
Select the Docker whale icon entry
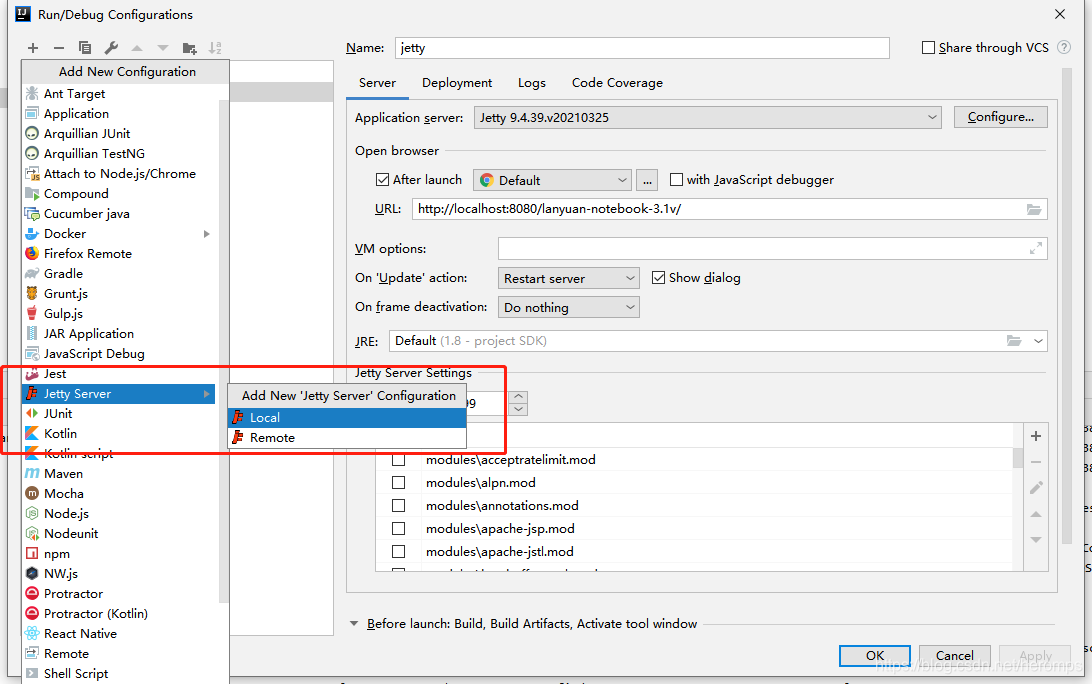(x=32, y=234)
